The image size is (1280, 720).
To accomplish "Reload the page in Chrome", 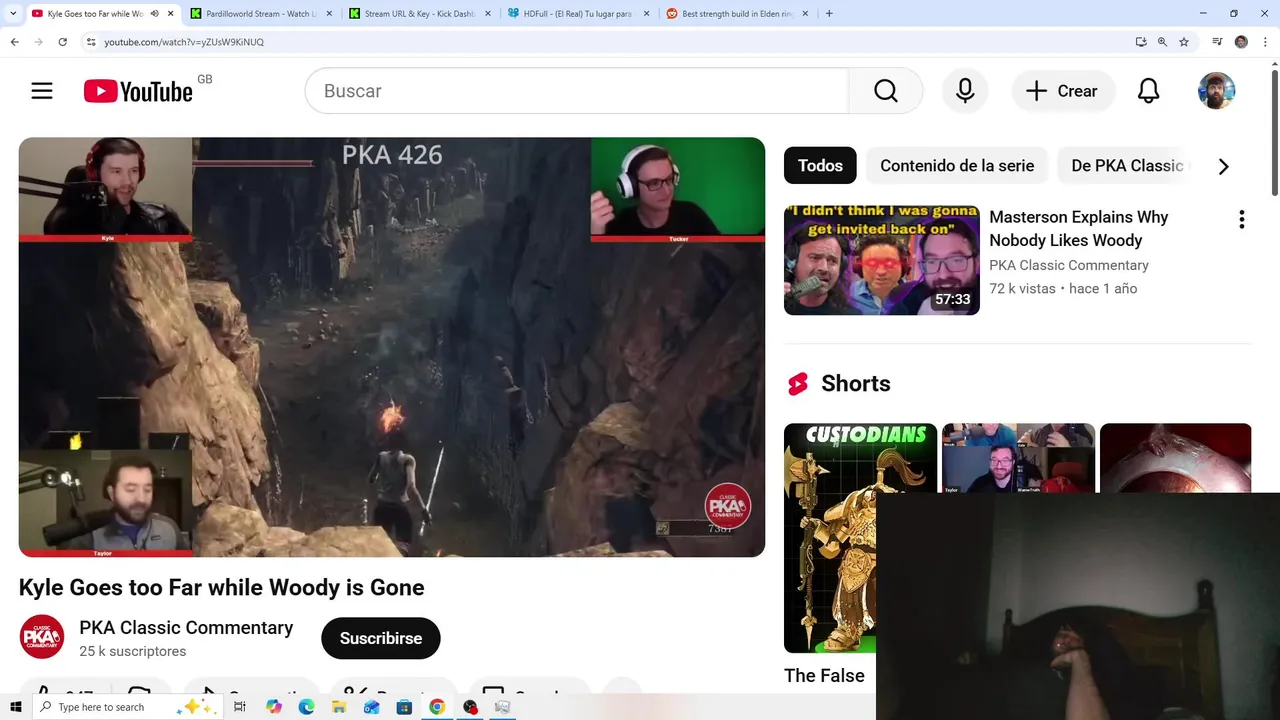I will pos(62,42).
